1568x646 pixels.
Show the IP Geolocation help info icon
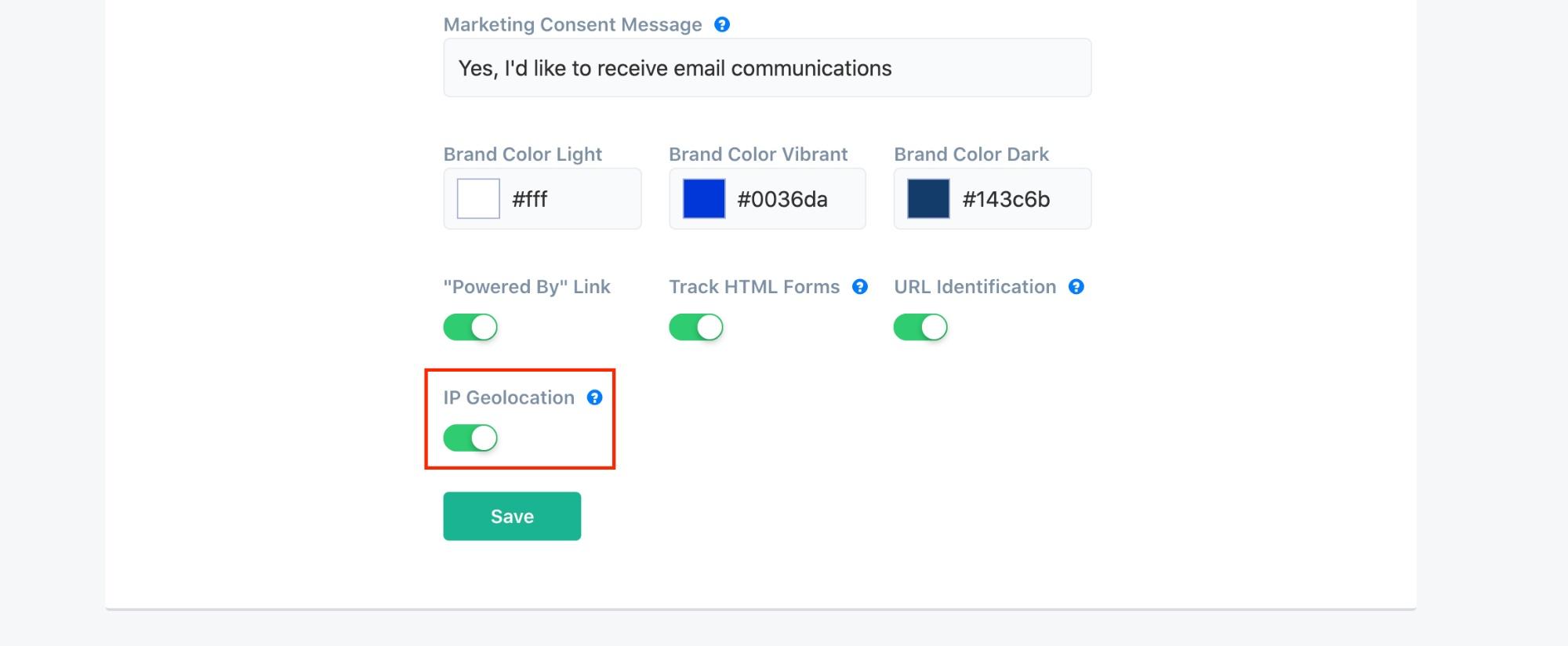click(x=595, y=397)
